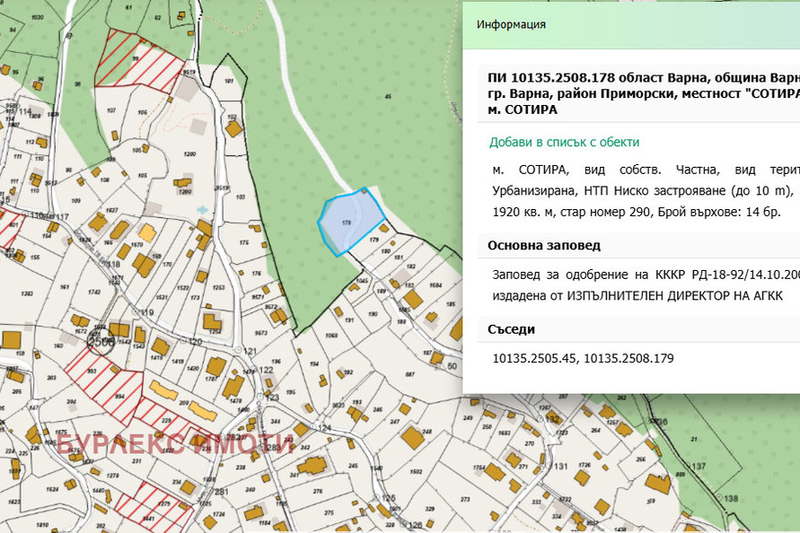The width and height of the screenshot is (800, 533).
Task: Click road point label 120
Action: (195, 342)
